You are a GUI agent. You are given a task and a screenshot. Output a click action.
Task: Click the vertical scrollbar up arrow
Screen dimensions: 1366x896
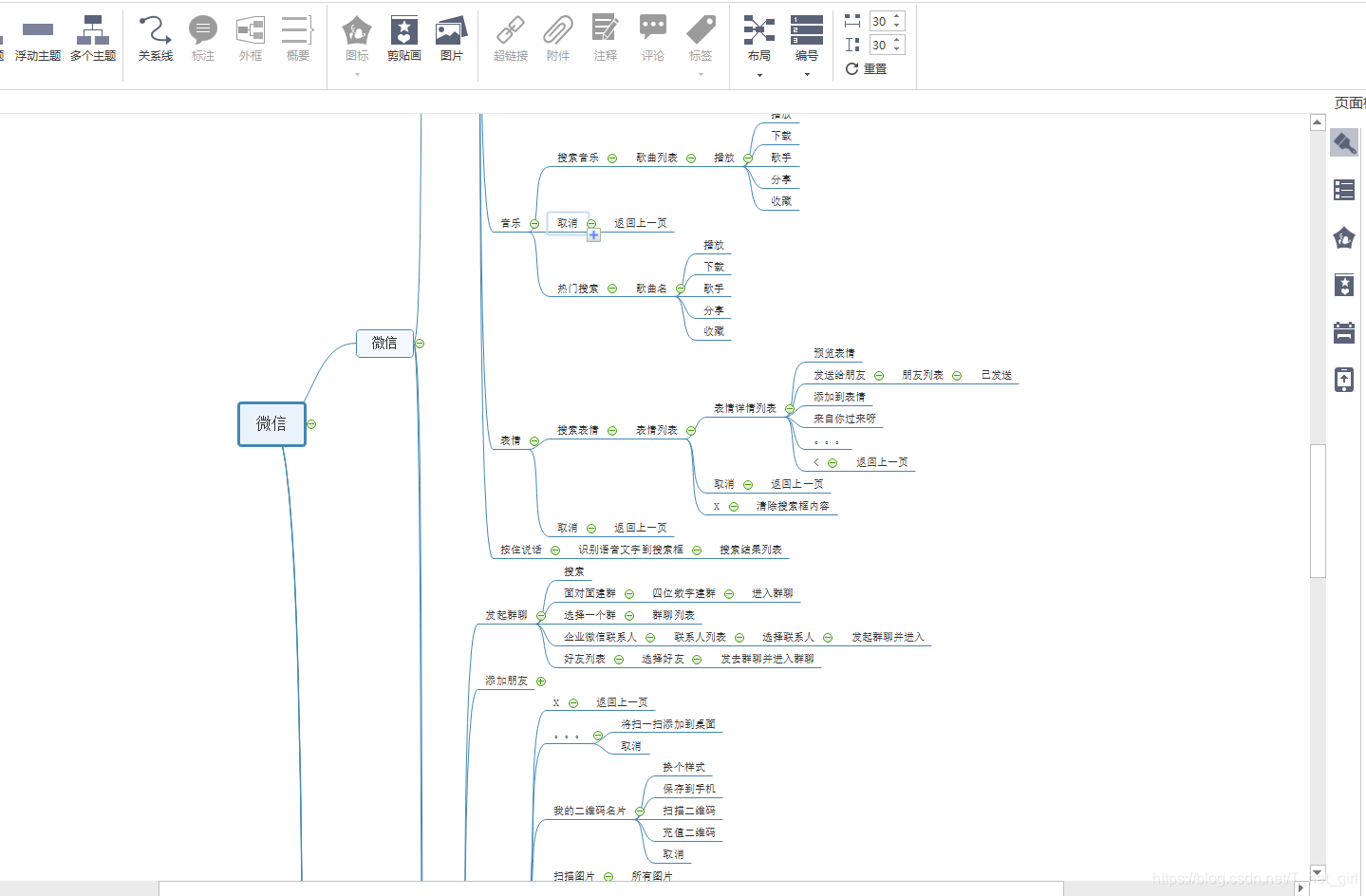pos(1318,122)
